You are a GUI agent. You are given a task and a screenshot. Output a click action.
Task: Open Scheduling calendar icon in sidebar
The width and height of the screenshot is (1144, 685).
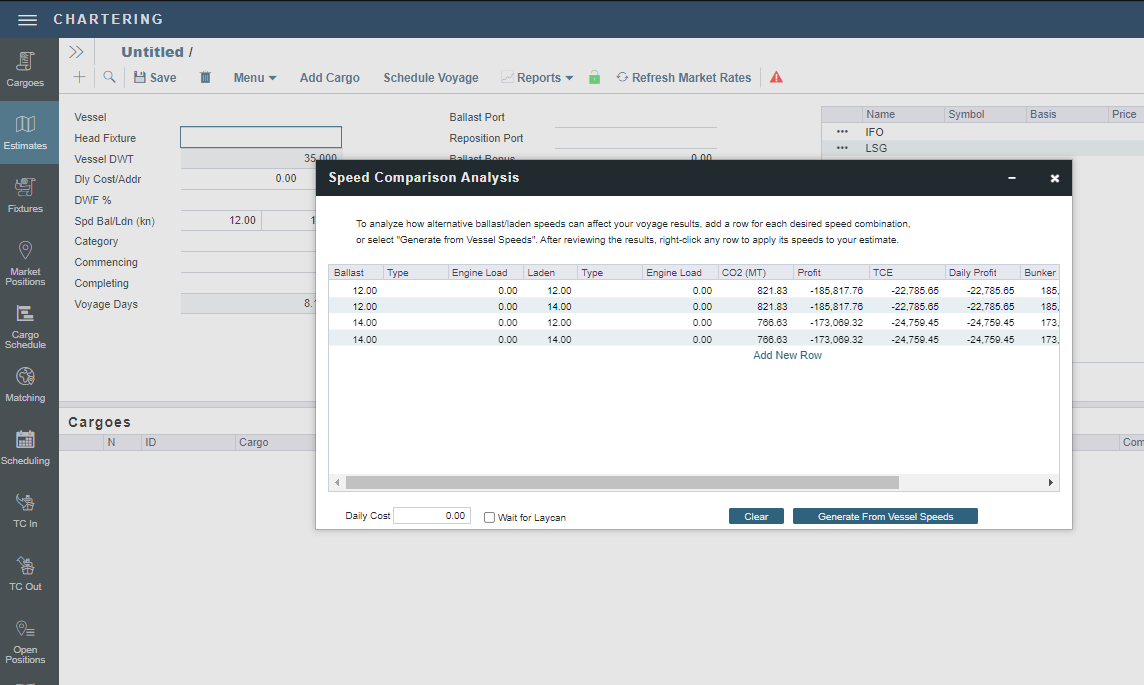click(x=25, y=447)
